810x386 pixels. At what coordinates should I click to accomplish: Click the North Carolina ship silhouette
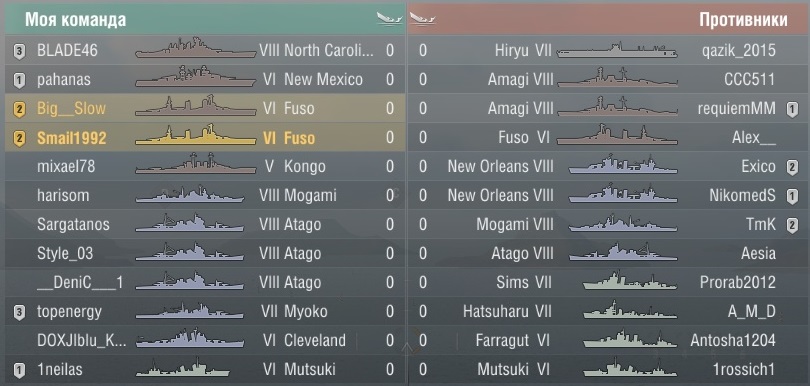(195, 48)
